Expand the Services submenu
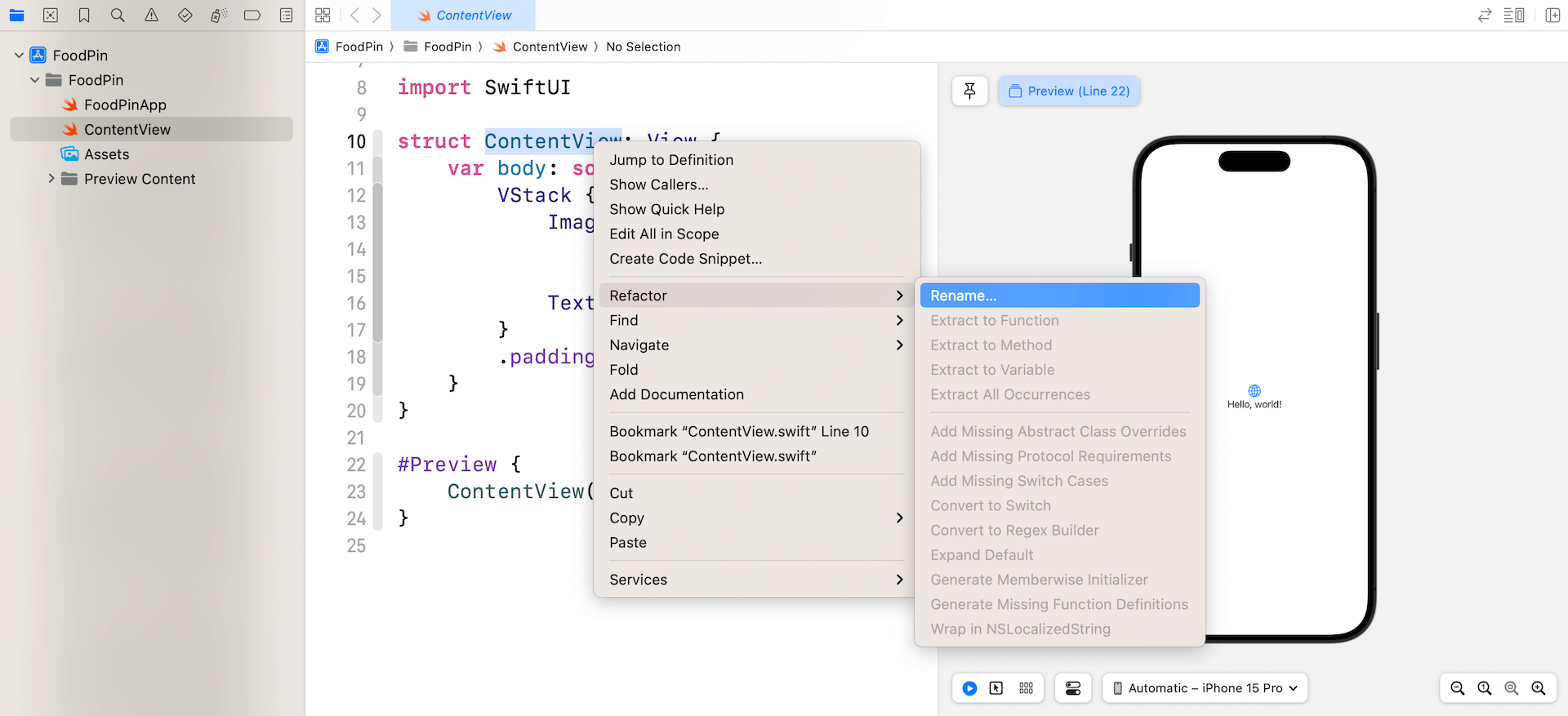Image resolution: width=1568 pixels, height=716 pixels. coord(756,580)
